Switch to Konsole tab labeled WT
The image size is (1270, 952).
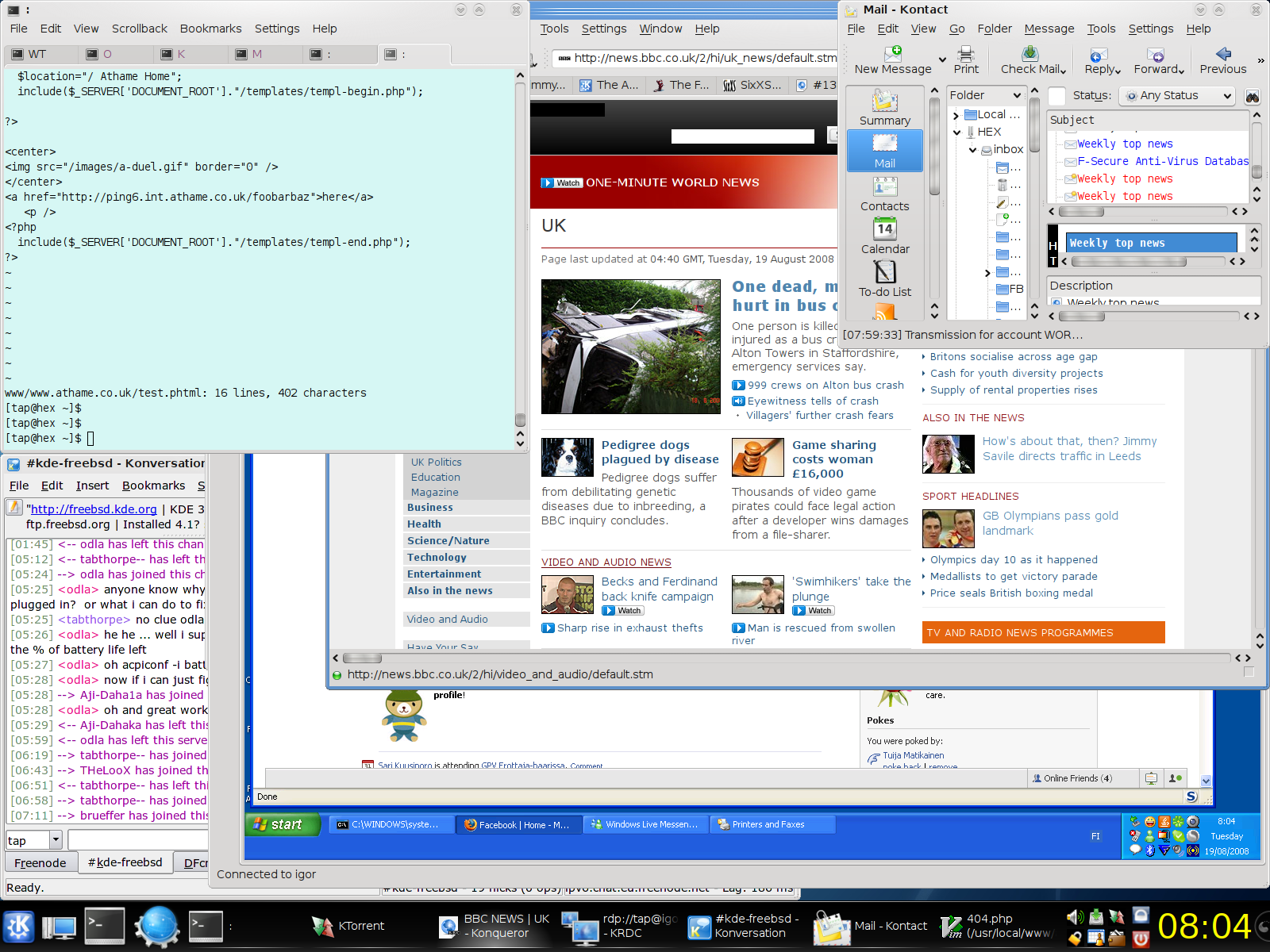click(40, 55)
